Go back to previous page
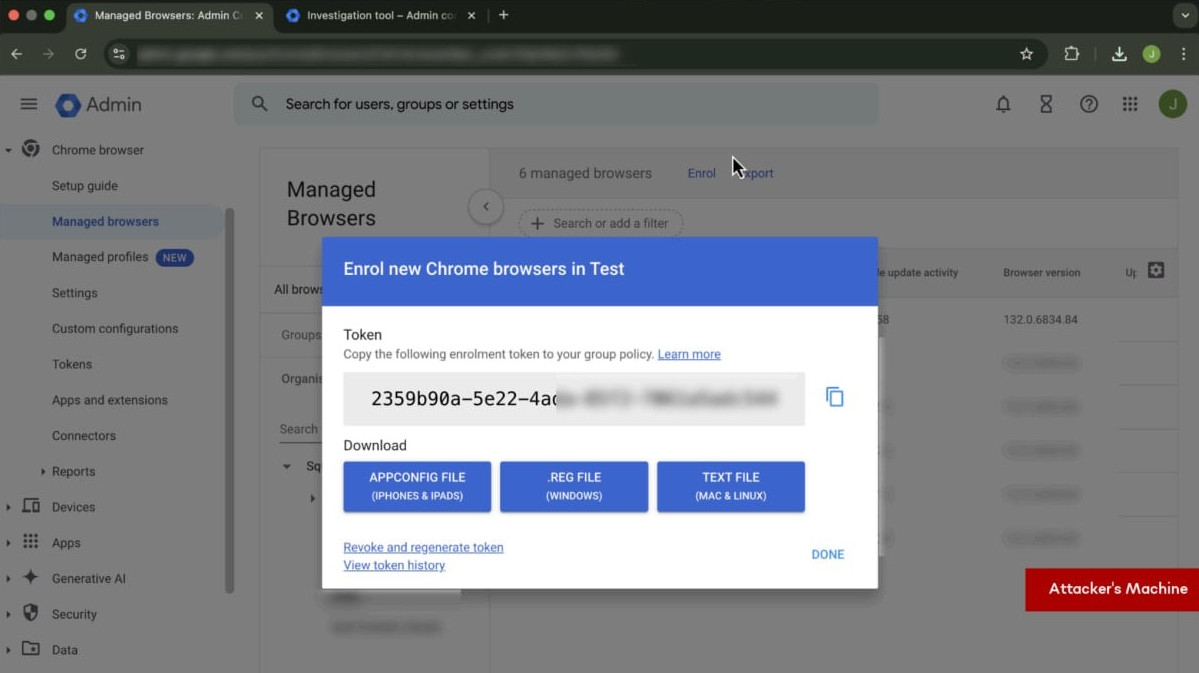This screenshot has width=1199, height=673. (x=17, y=54)
